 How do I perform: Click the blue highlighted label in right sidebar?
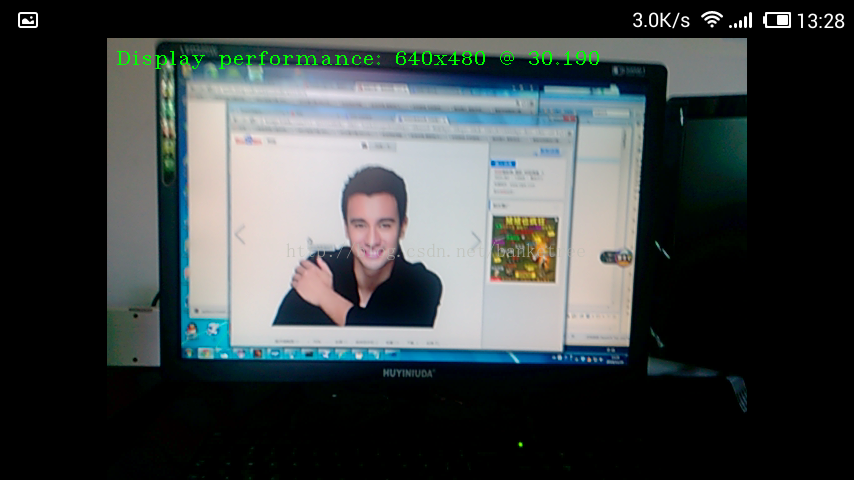pos(503,163)
